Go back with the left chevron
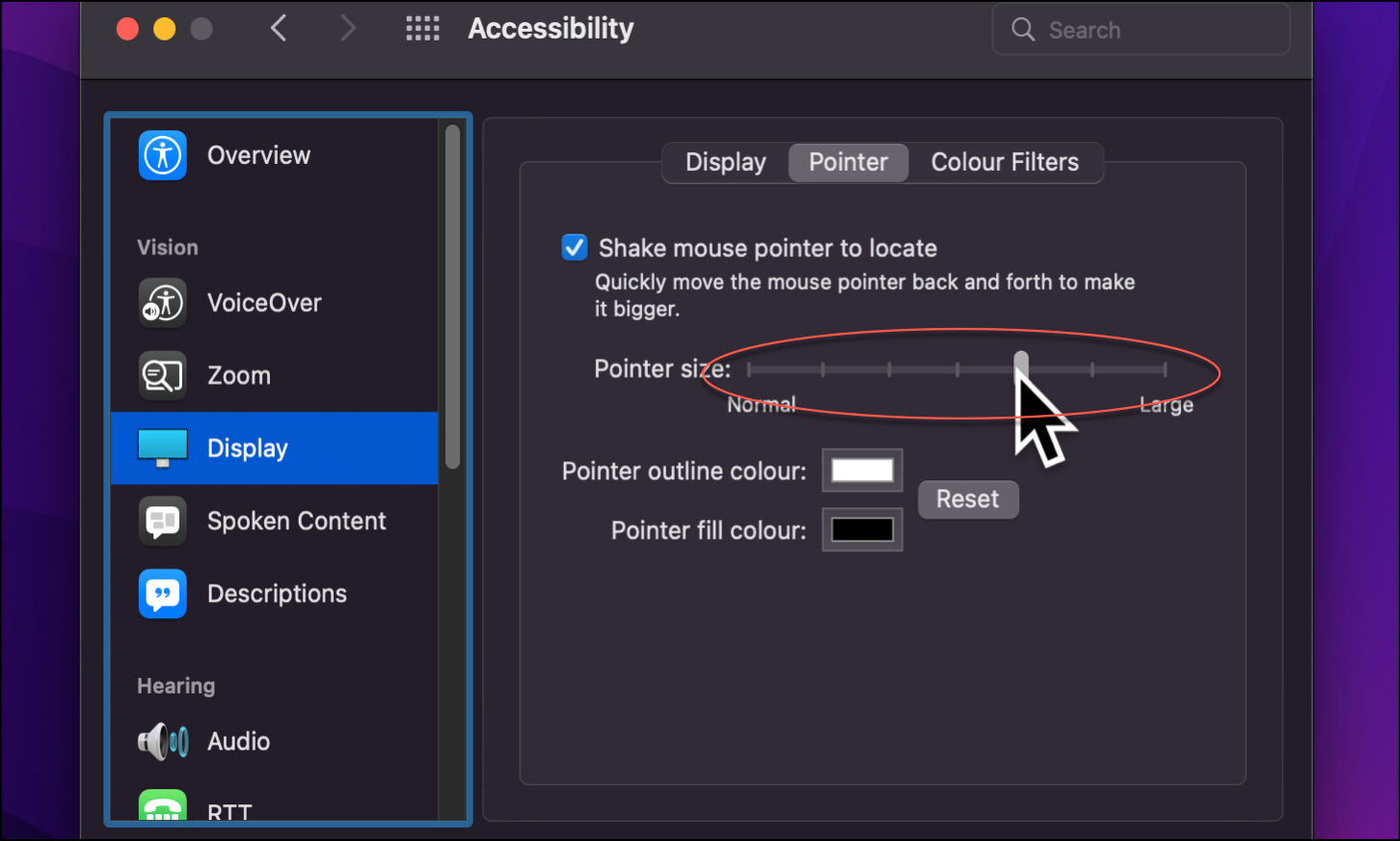The image size is (1400, 841). coord(279,29)
